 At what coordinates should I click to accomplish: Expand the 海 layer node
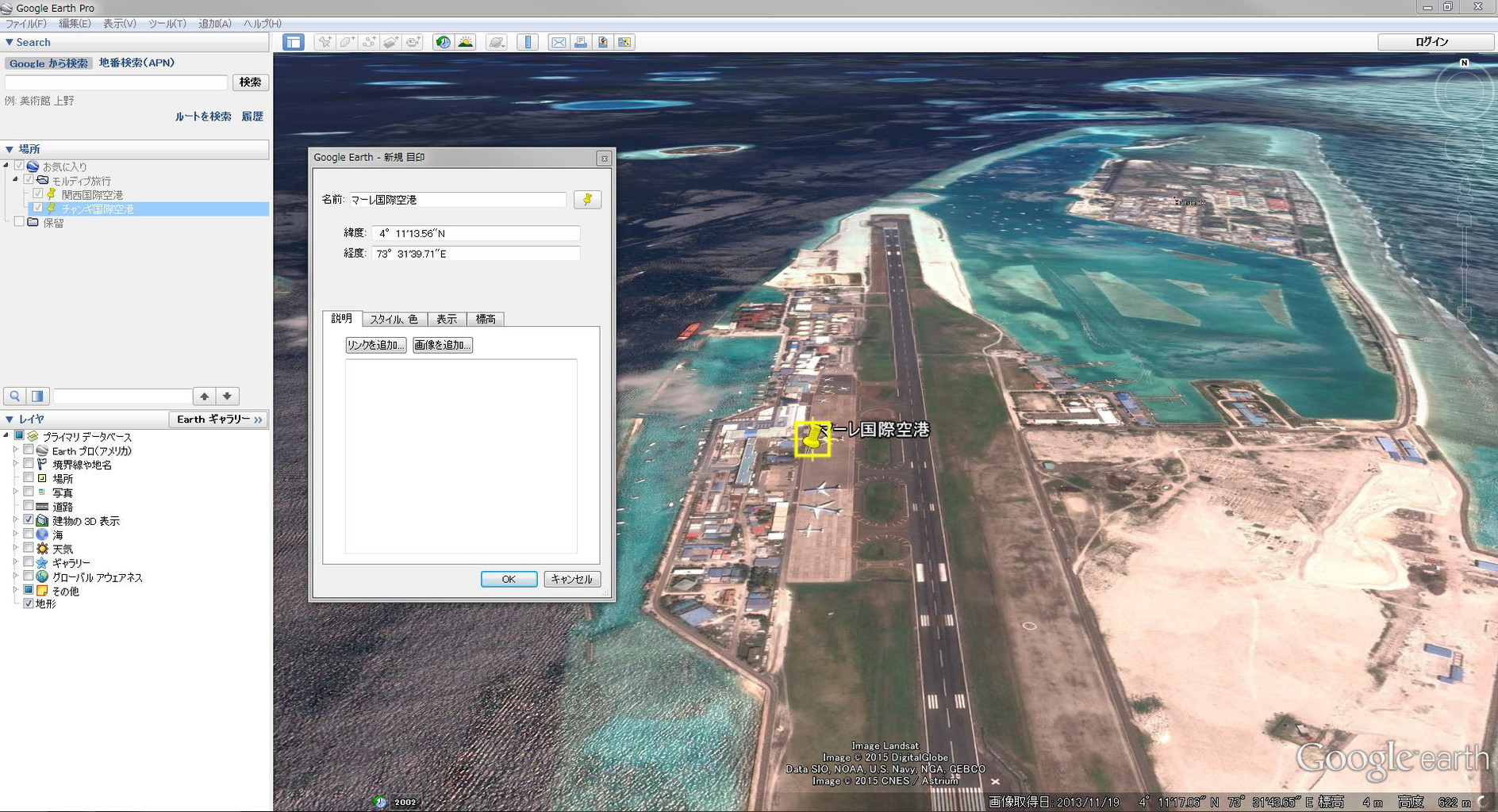tap(15, 534)
